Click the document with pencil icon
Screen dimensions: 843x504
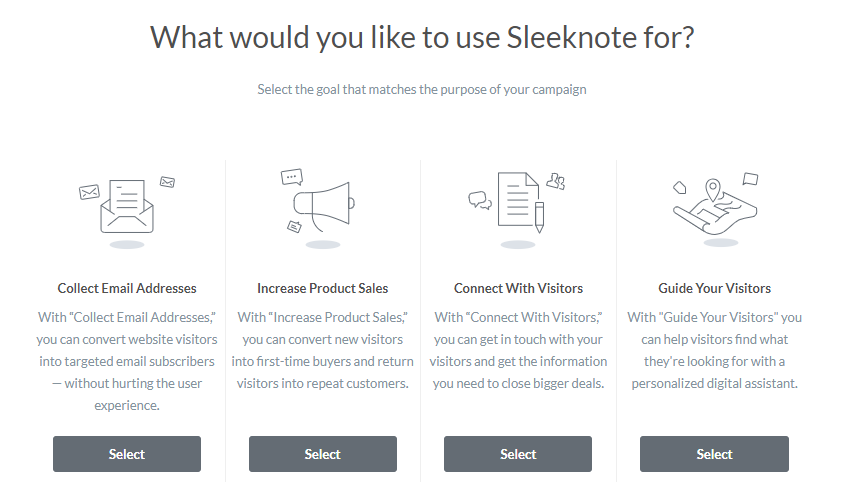tap(521, 202)
